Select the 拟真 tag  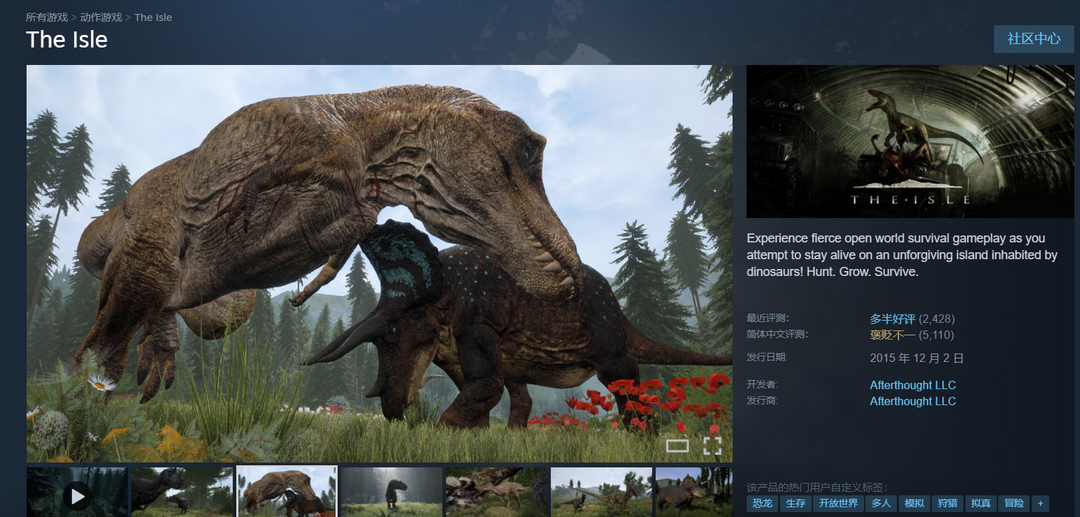[980, 503]
